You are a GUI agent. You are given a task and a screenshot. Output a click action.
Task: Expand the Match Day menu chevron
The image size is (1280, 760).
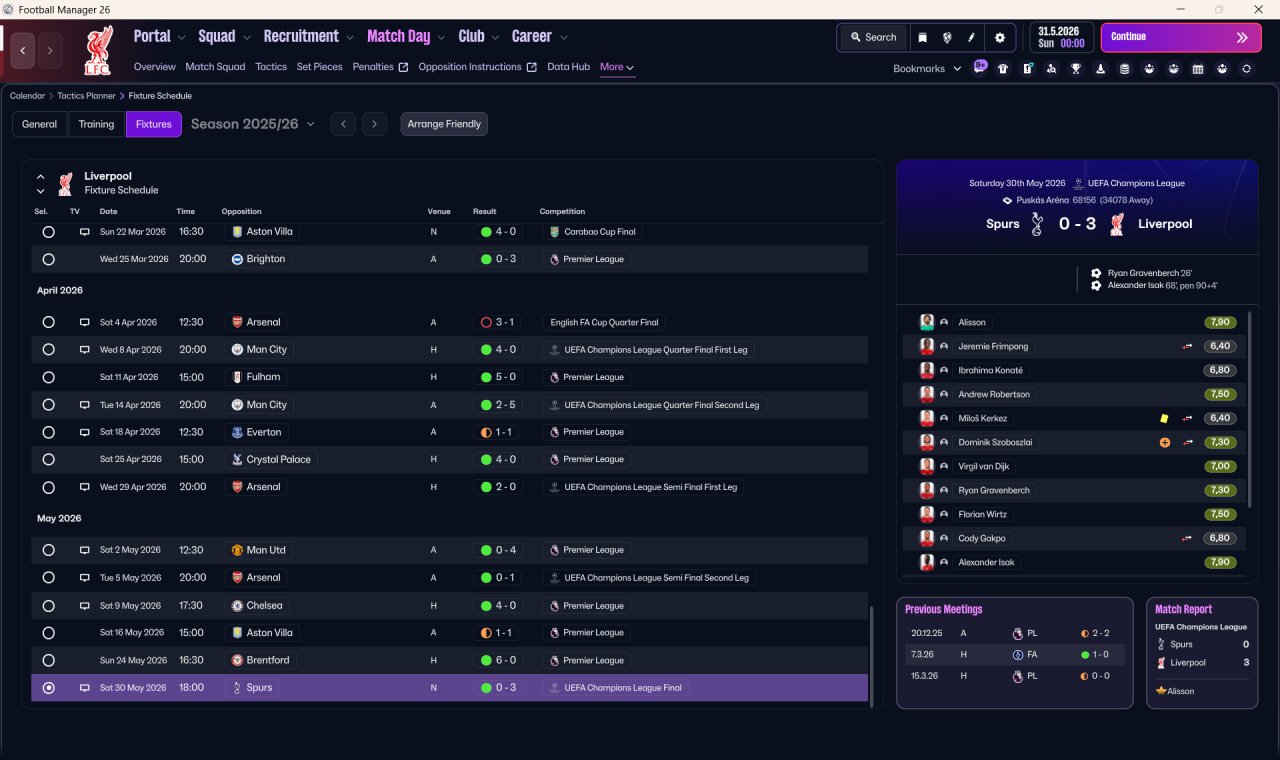tap(441, 37)
